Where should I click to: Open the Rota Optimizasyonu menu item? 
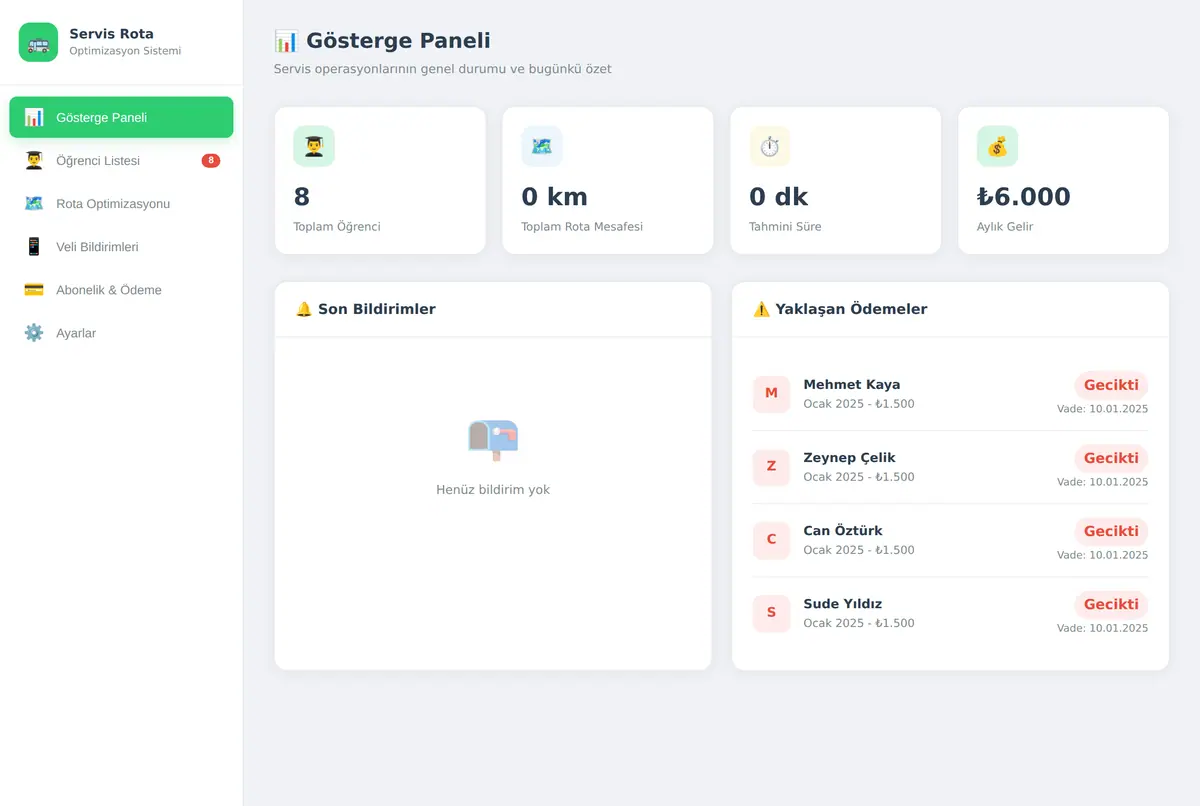tap(121, 203)
